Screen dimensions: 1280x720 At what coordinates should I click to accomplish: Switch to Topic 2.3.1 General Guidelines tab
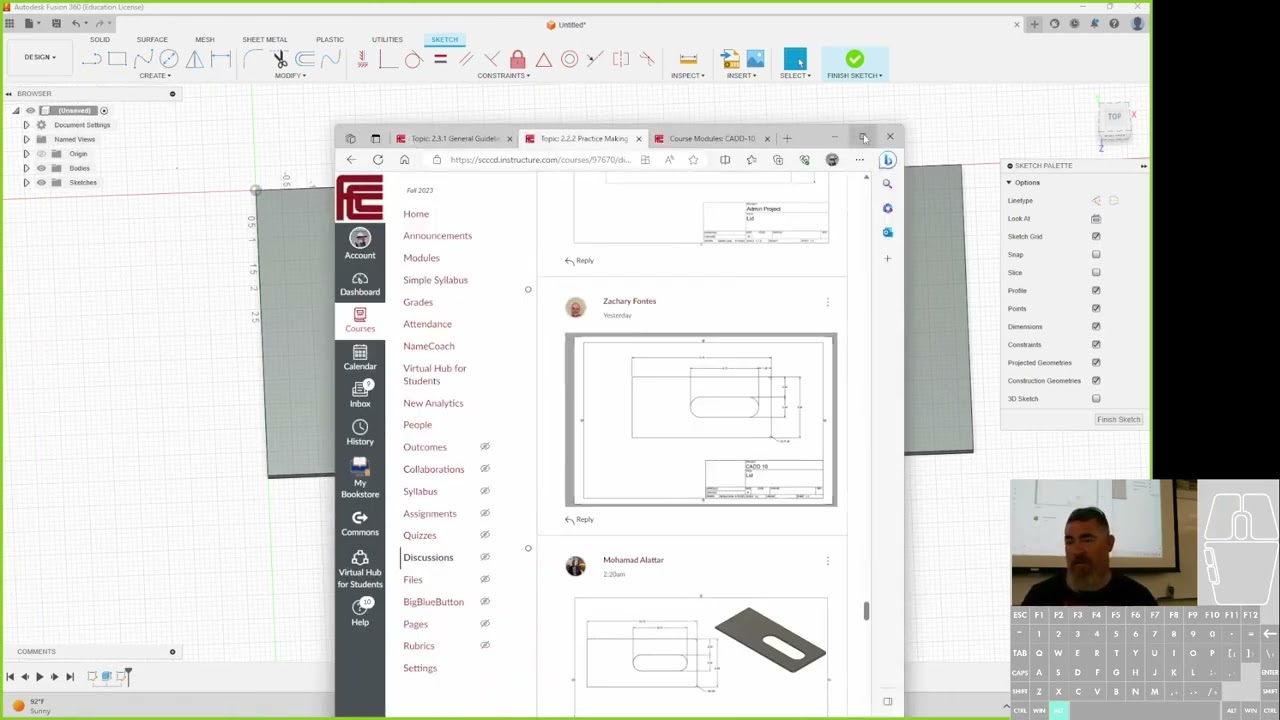(453, 139)
